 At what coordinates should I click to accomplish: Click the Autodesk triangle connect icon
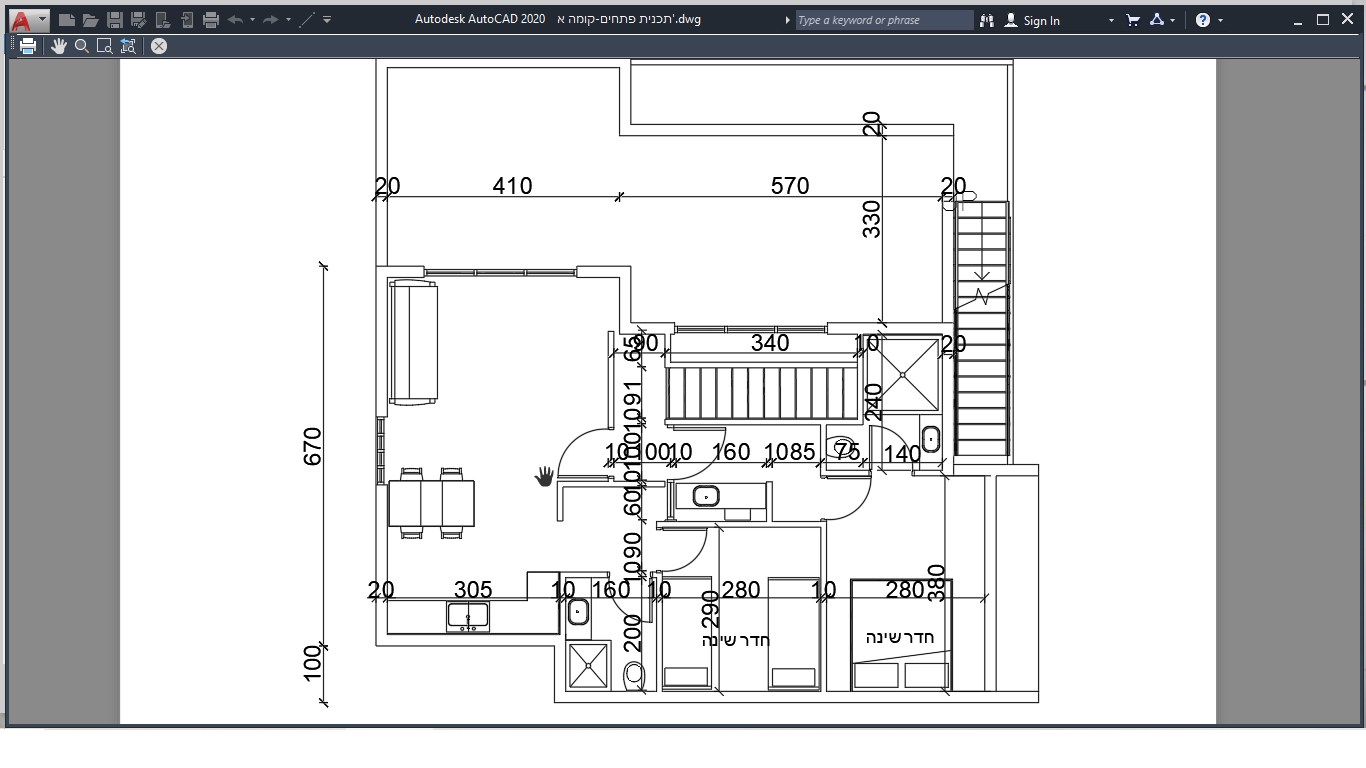[x=1157, y=20]
